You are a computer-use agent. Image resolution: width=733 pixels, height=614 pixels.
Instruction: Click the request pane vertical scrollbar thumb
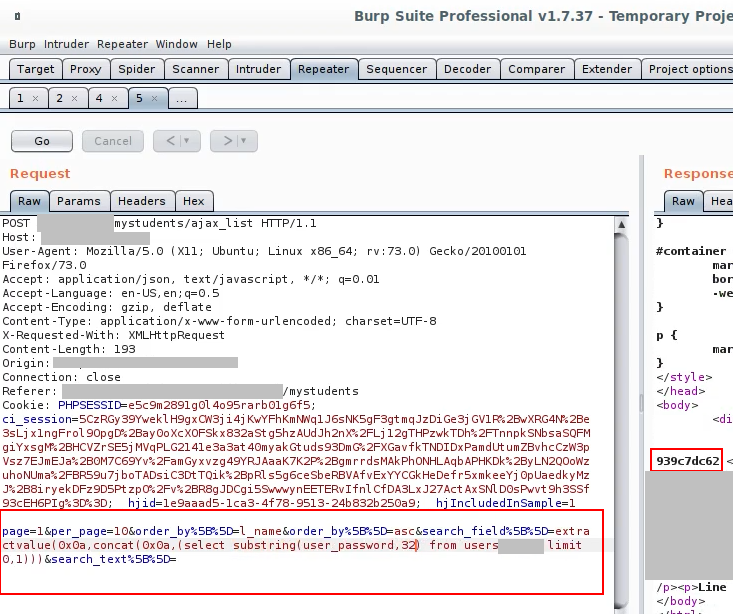pyautogui.click(x=621, y=421)
